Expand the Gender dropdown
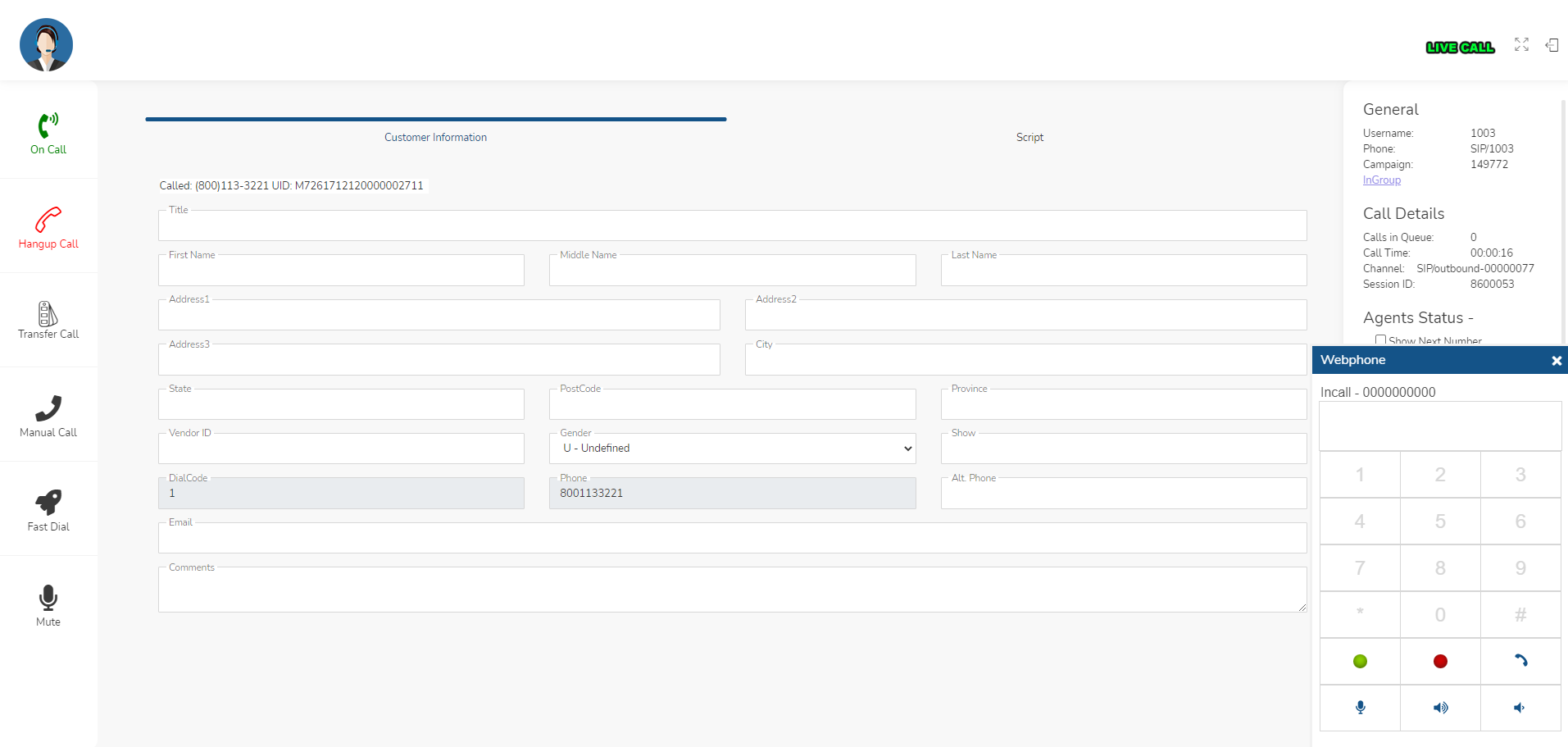 pos(732,449)
